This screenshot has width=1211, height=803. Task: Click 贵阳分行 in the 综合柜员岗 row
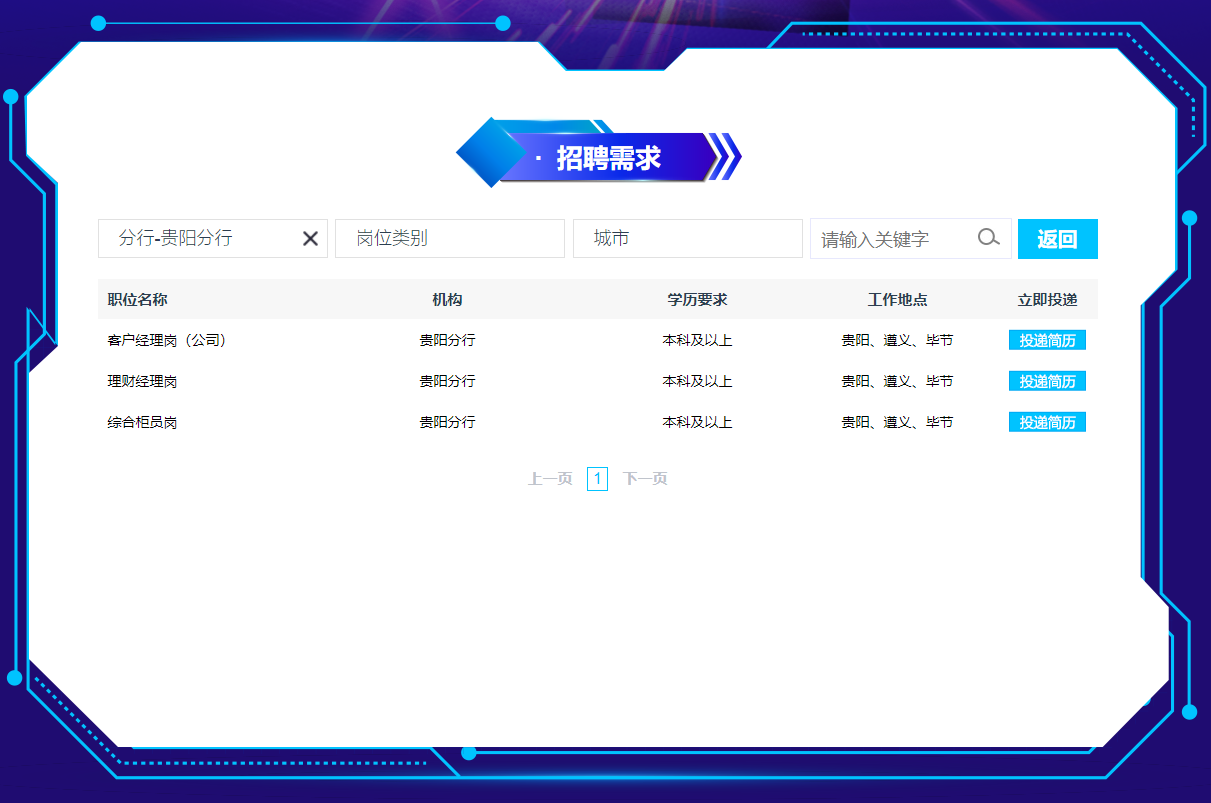click(447, 422)
